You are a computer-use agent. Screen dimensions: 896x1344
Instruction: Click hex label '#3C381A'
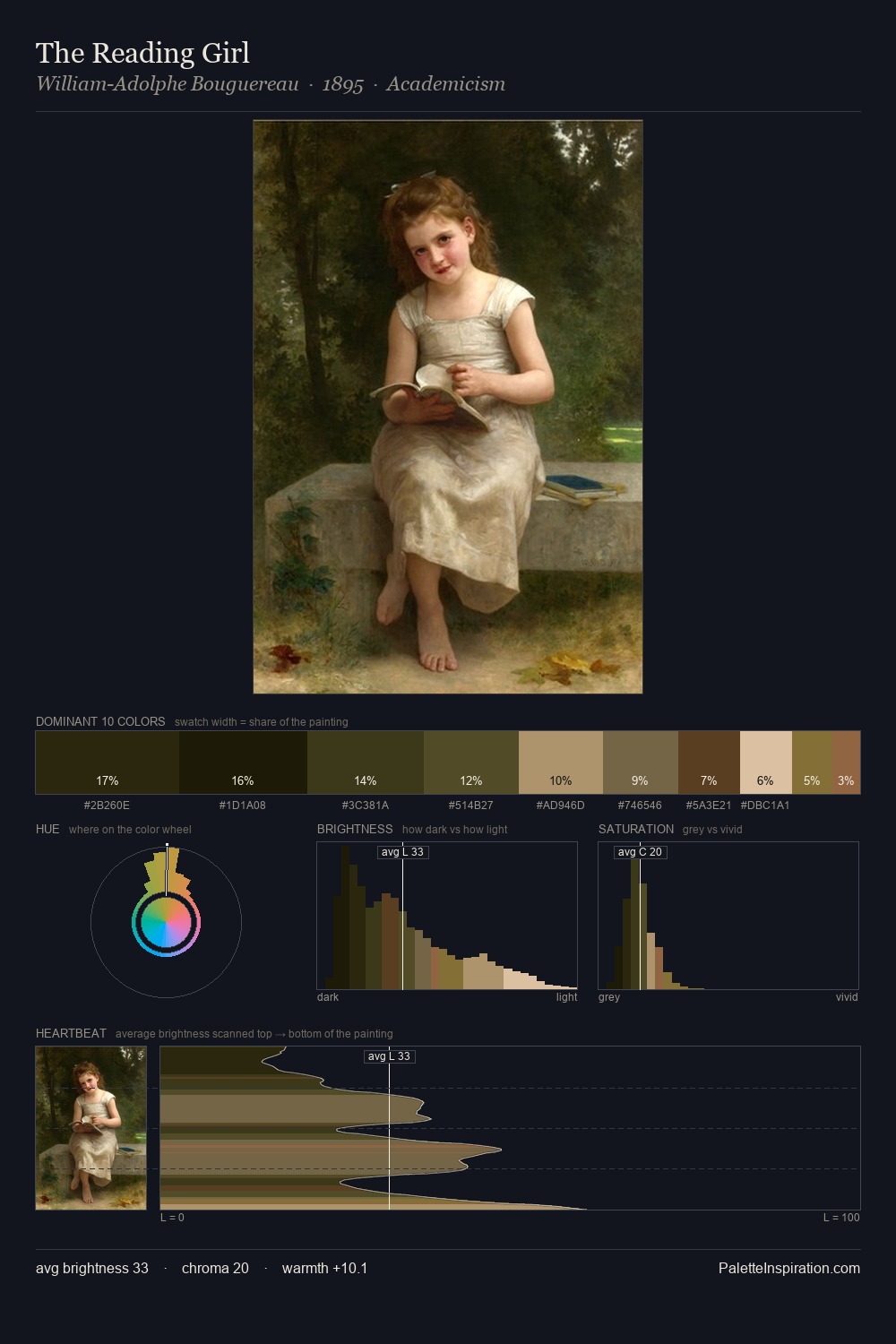[x=366, y=806]
